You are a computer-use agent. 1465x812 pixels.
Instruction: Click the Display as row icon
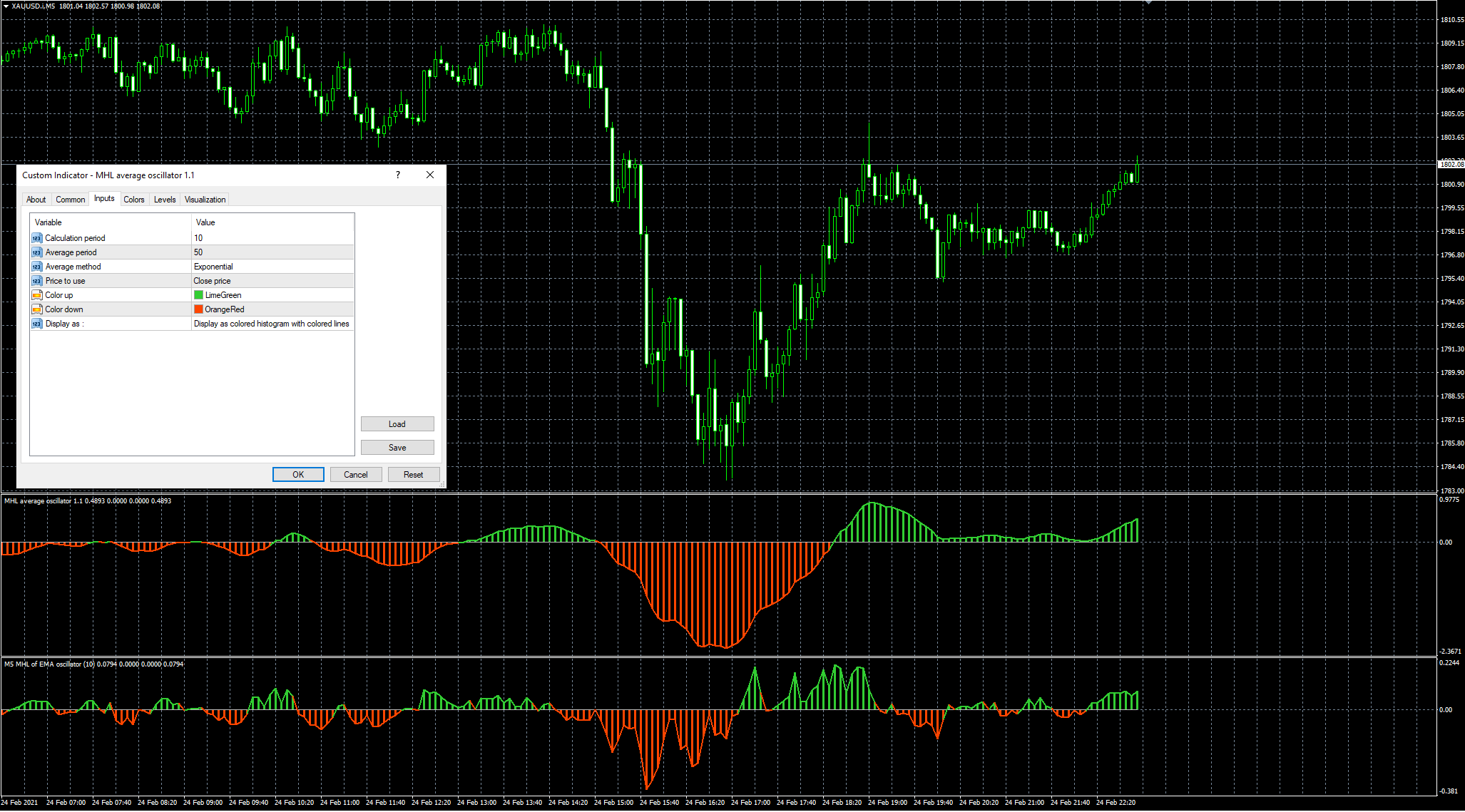pyautogui.click(x=37, y=324)
